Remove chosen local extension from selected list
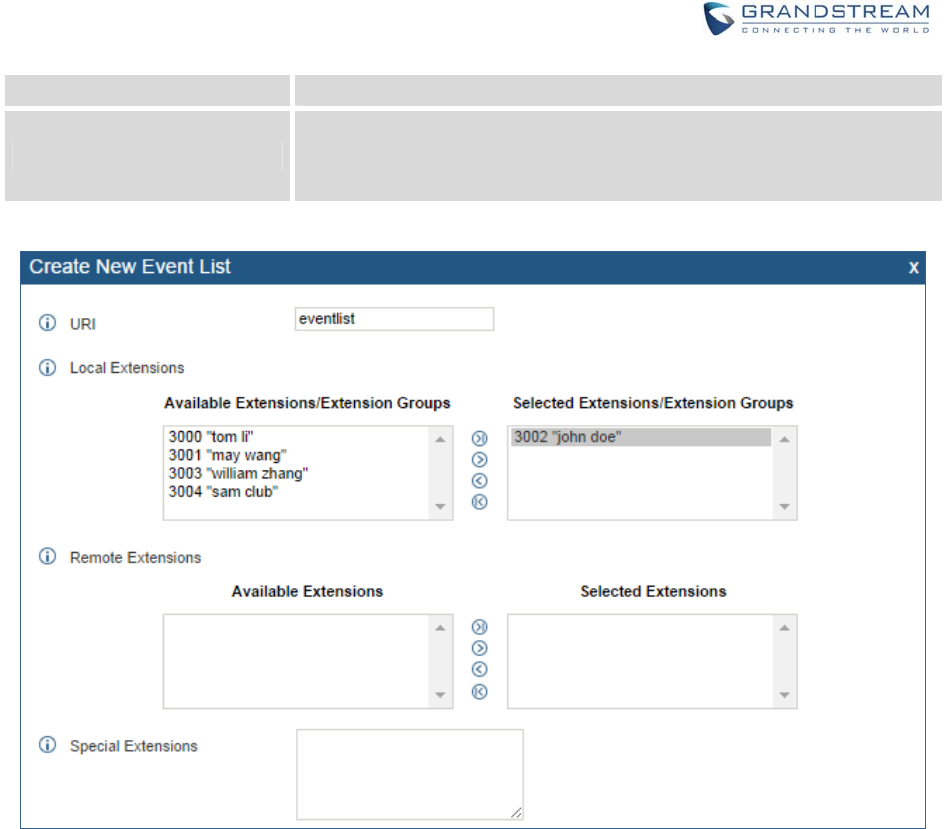Screen dimensions: 947x829 coord(480,481)
